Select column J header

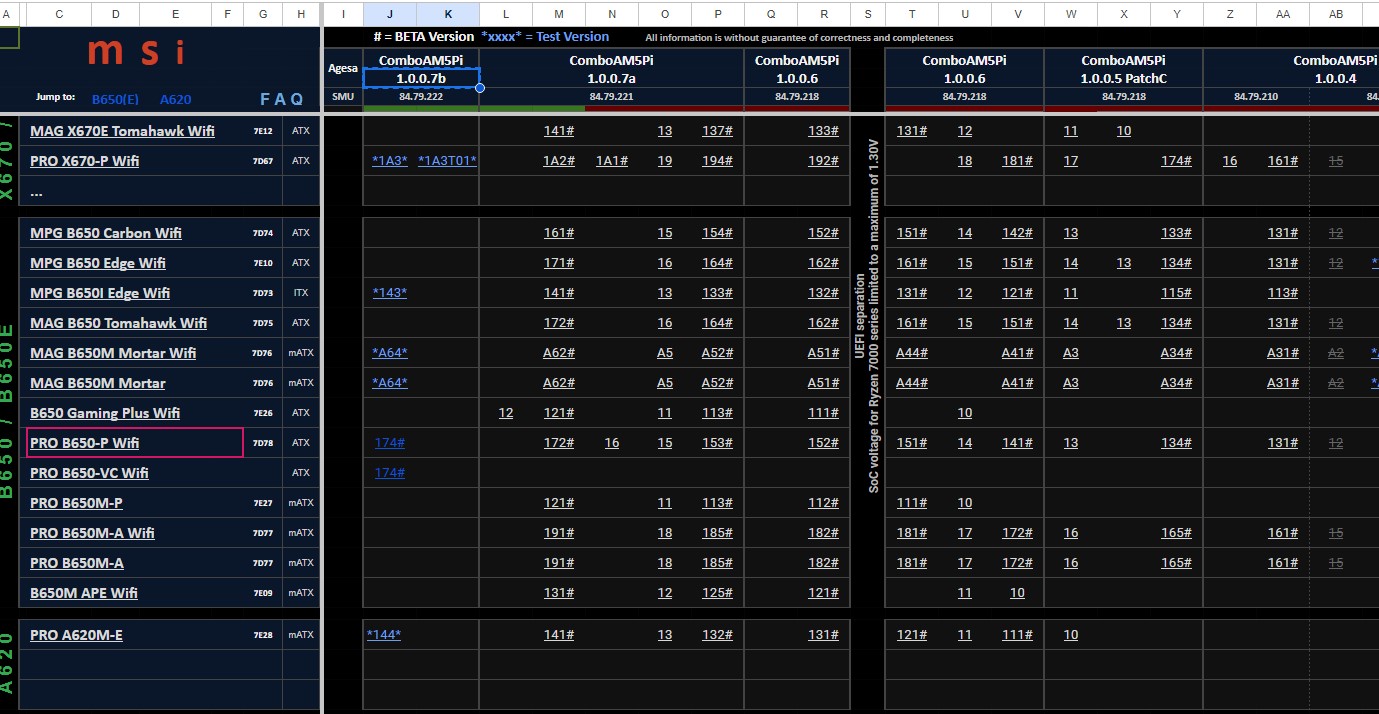point(390,14)
